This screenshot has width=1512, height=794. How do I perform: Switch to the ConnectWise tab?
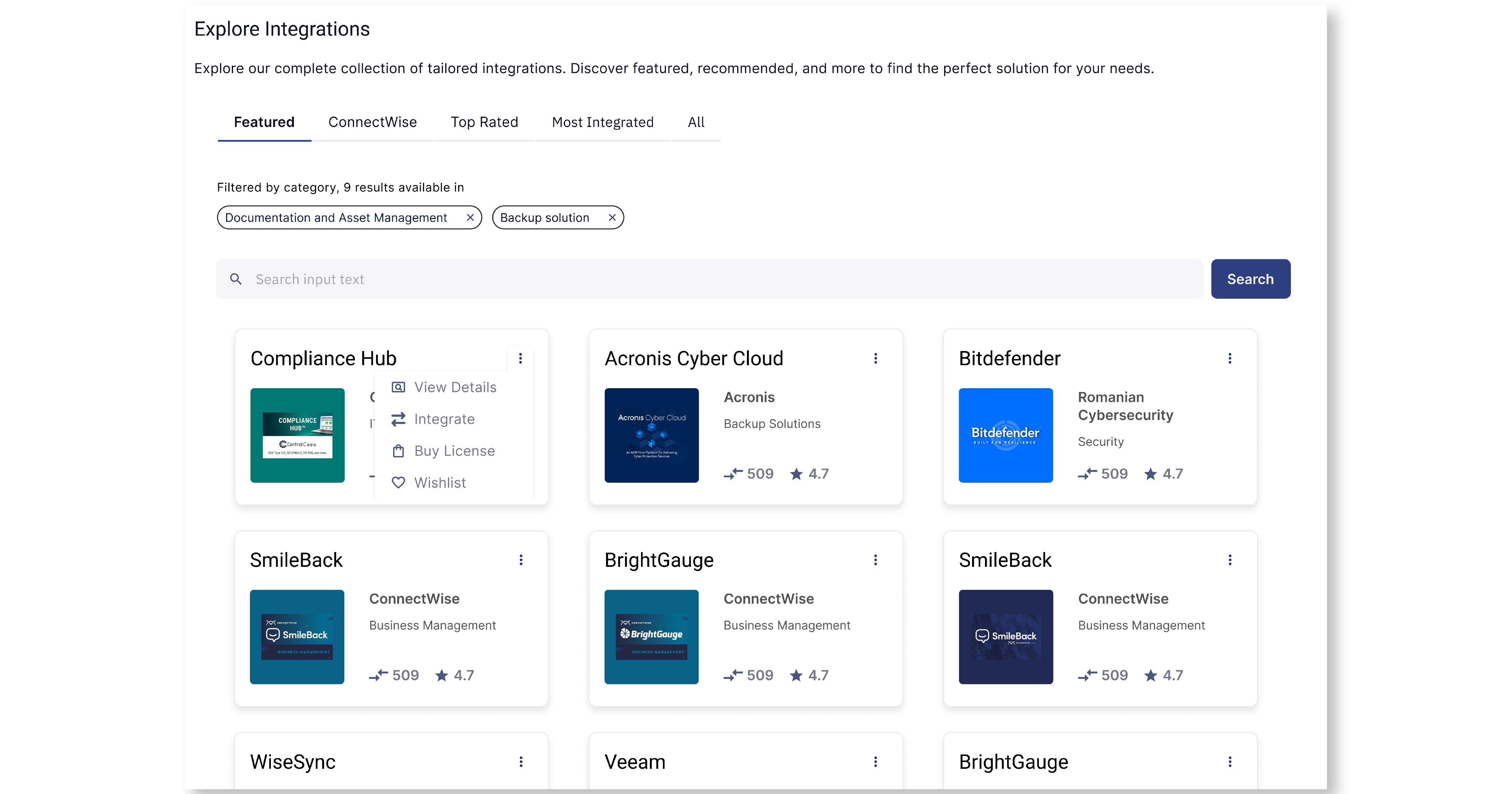373,122
